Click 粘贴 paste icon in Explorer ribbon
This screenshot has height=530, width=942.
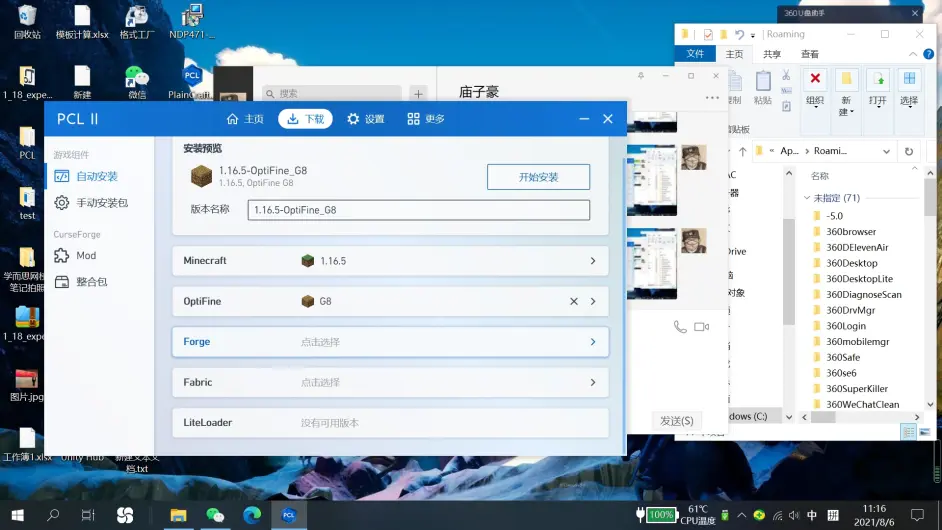click(762, 88)
